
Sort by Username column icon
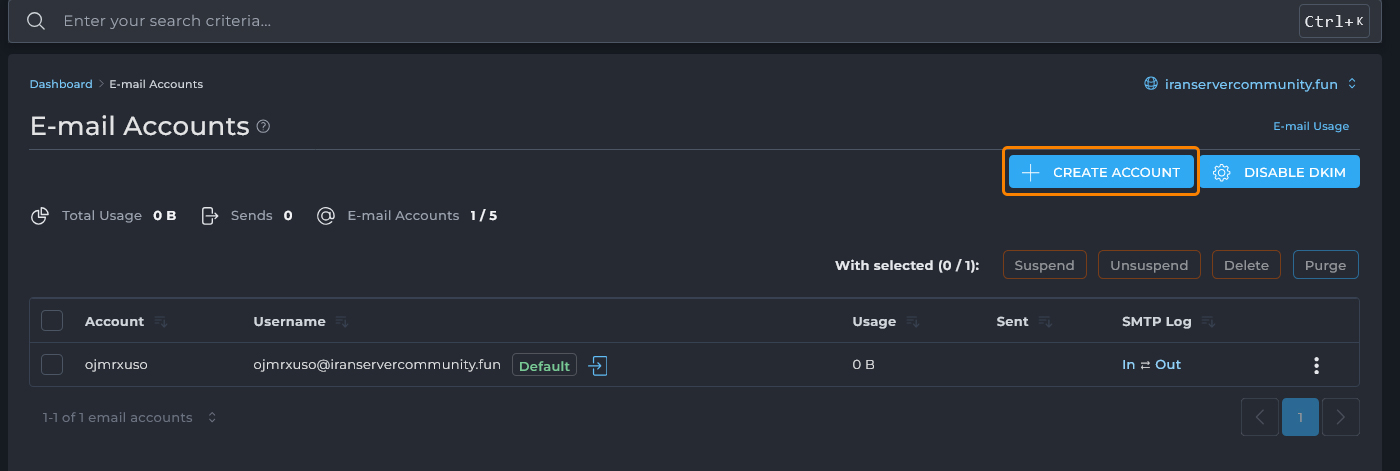point(343,322)
